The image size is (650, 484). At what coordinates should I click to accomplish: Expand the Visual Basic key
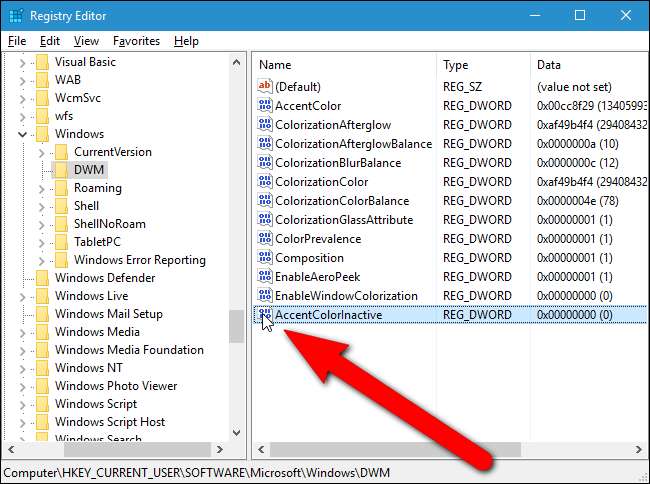point(21,62)
